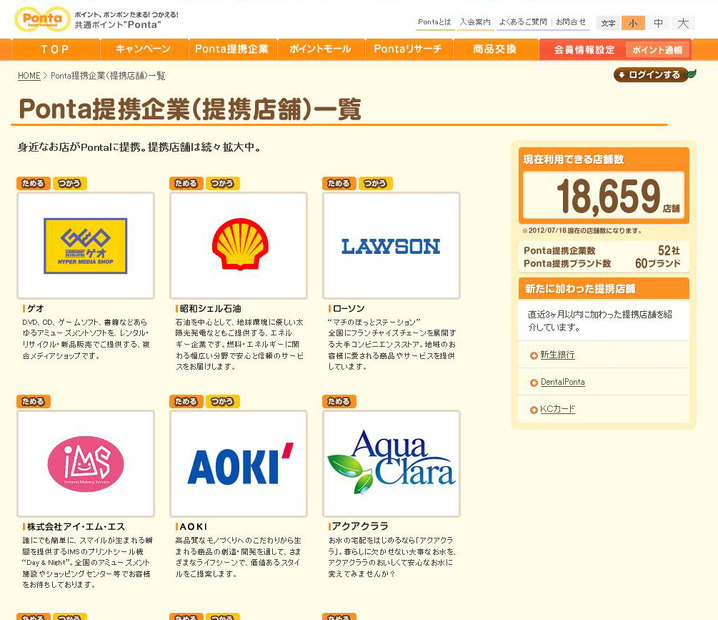Click the AOKI store name heading
718x620 pixels.
193,527
